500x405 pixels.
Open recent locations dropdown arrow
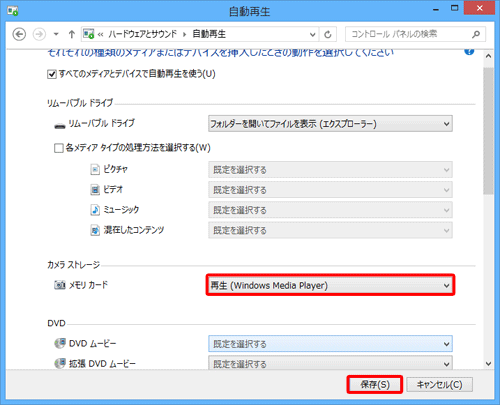[56, 34]
